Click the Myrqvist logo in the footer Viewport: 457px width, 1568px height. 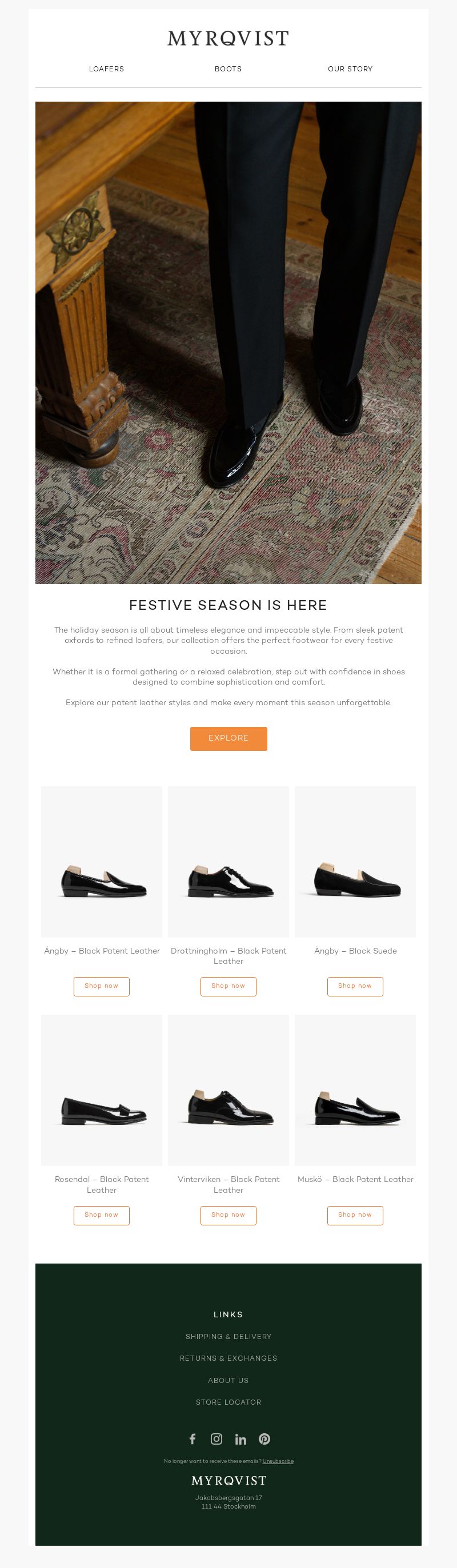228,1480
